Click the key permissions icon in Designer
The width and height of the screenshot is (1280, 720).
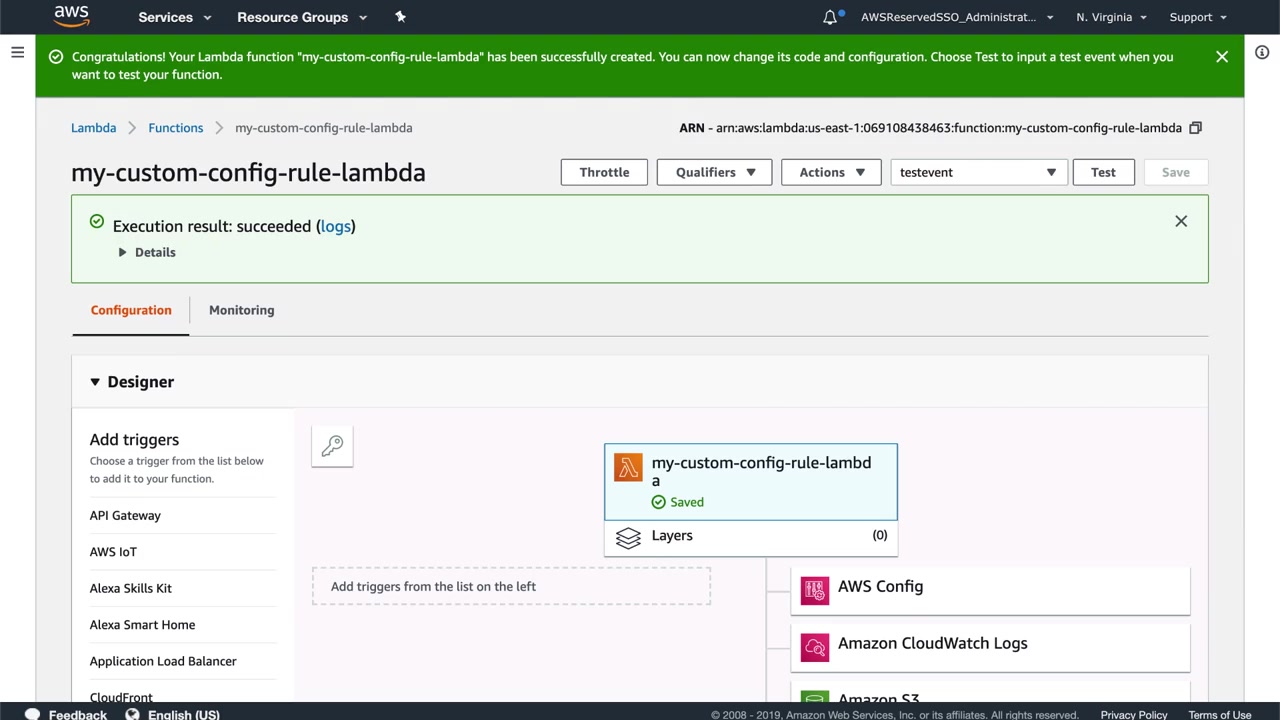pyautogui.click(x=332, y=446)
